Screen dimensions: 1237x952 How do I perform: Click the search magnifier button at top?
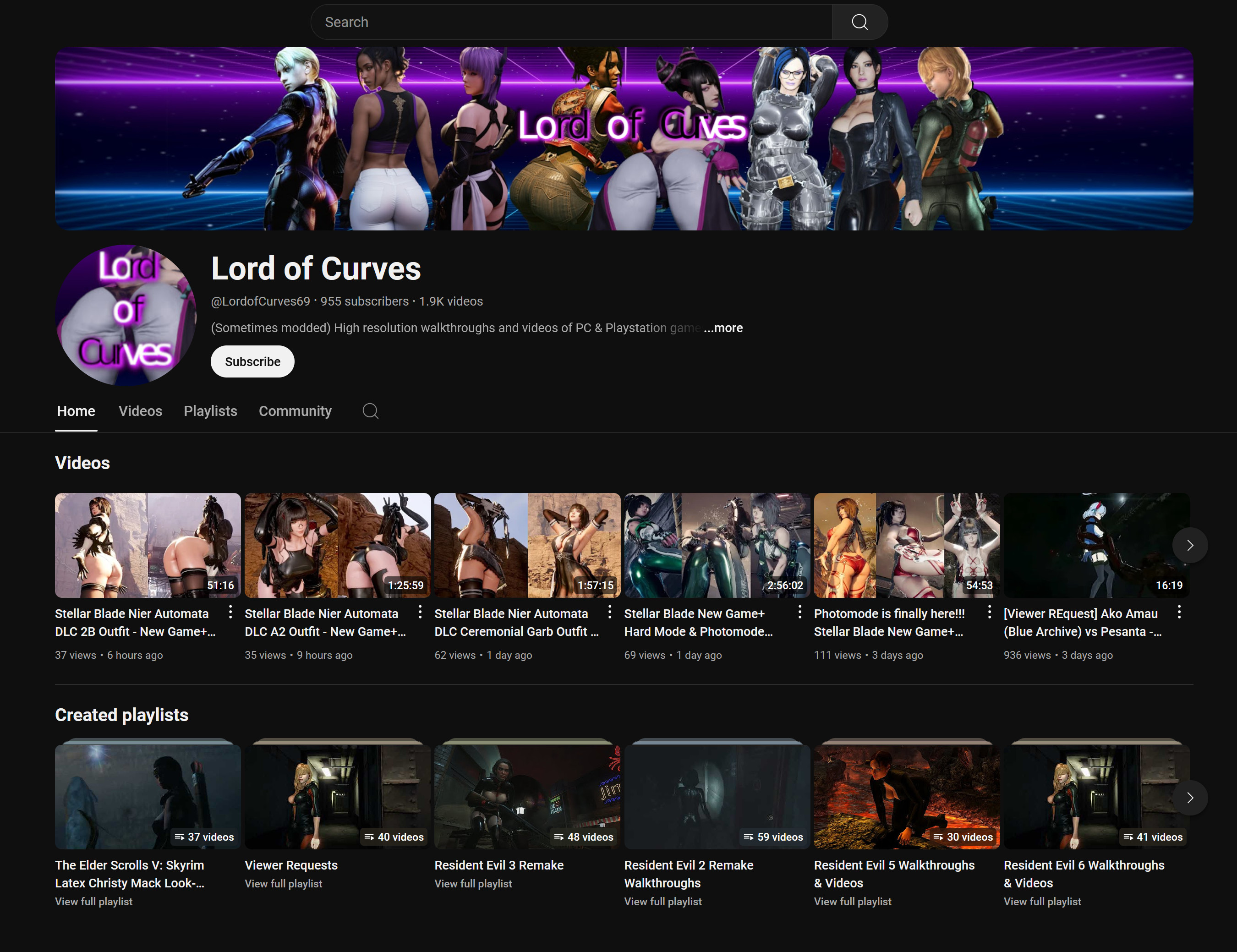coord(859,22)
